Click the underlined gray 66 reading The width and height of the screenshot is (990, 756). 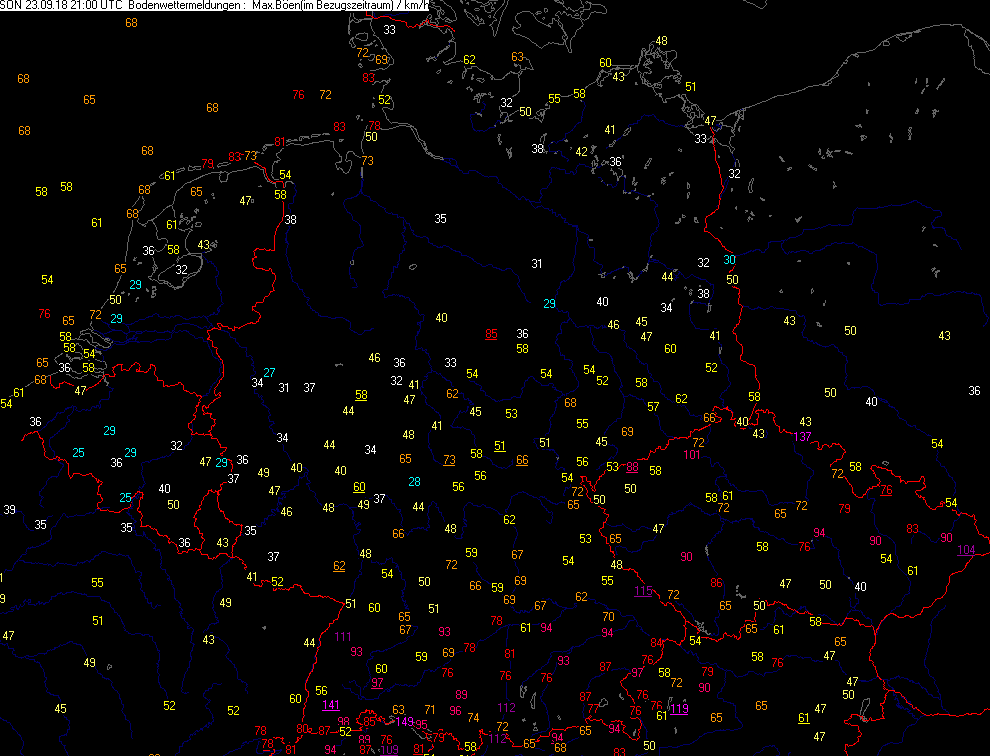pyautogui.click(x=522, y=459)
